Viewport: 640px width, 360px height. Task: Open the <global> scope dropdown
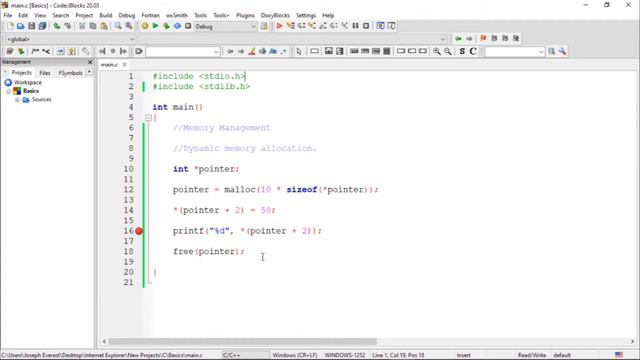pos(132,39)
